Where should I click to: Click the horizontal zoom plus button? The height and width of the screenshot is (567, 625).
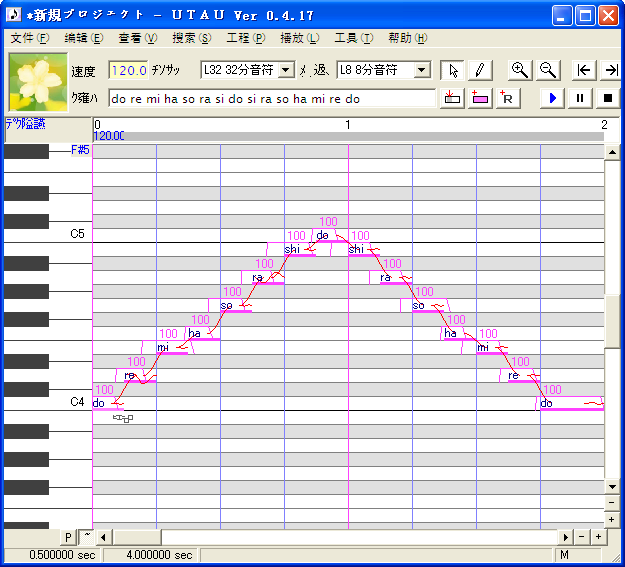point(598,537)
